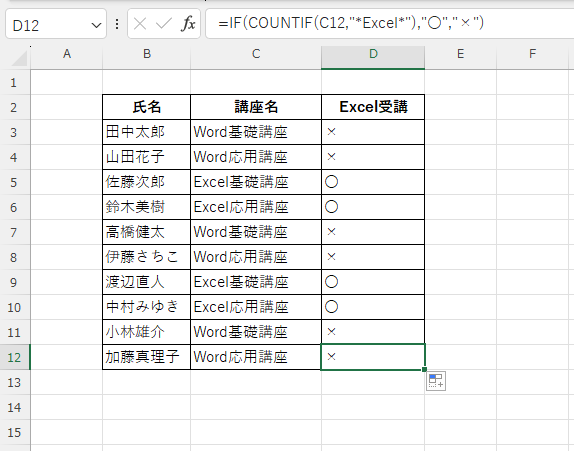Image resolution: width=574 pixels, height=451 pixels.
Task: Select the cell 小林雄介
Action: [146, 332]
